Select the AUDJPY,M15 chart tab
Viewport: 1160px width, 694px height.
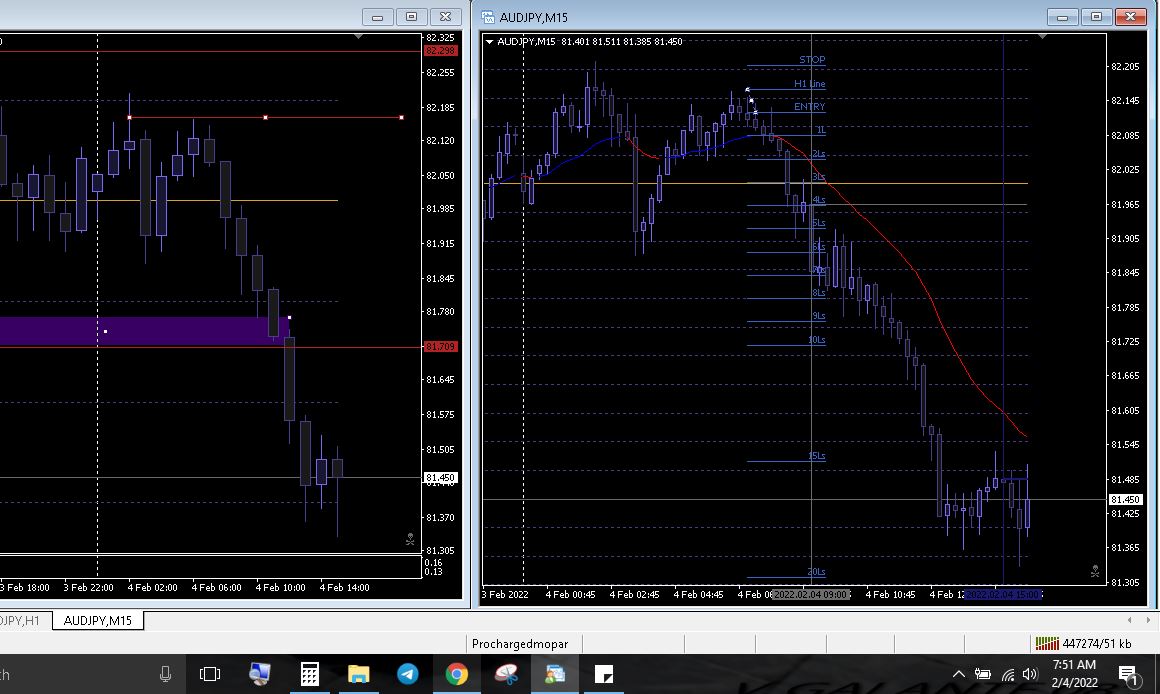click(x=97, y=620)
